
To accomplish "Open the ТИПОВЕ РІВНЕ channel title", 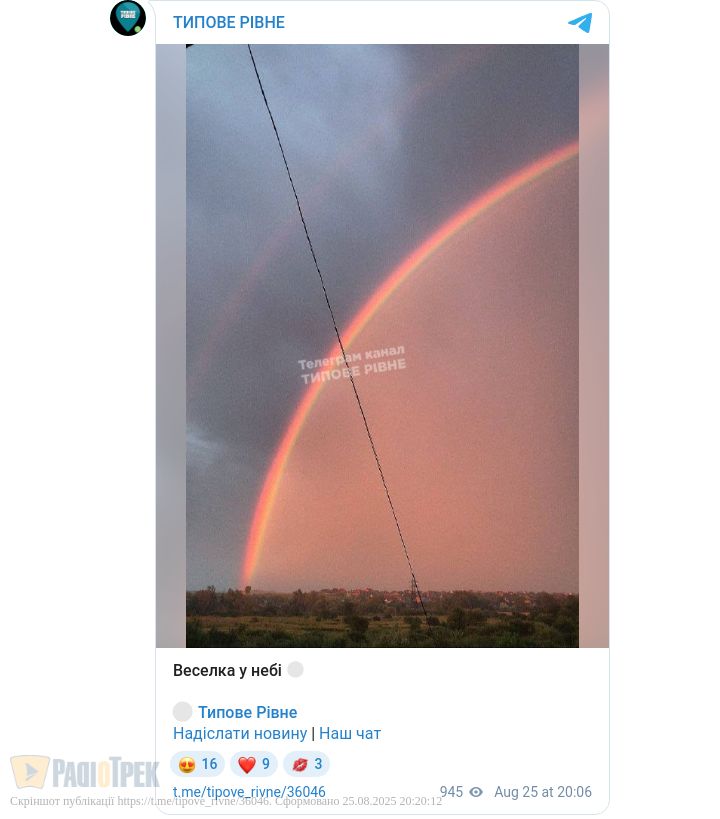I will point(229,22).
